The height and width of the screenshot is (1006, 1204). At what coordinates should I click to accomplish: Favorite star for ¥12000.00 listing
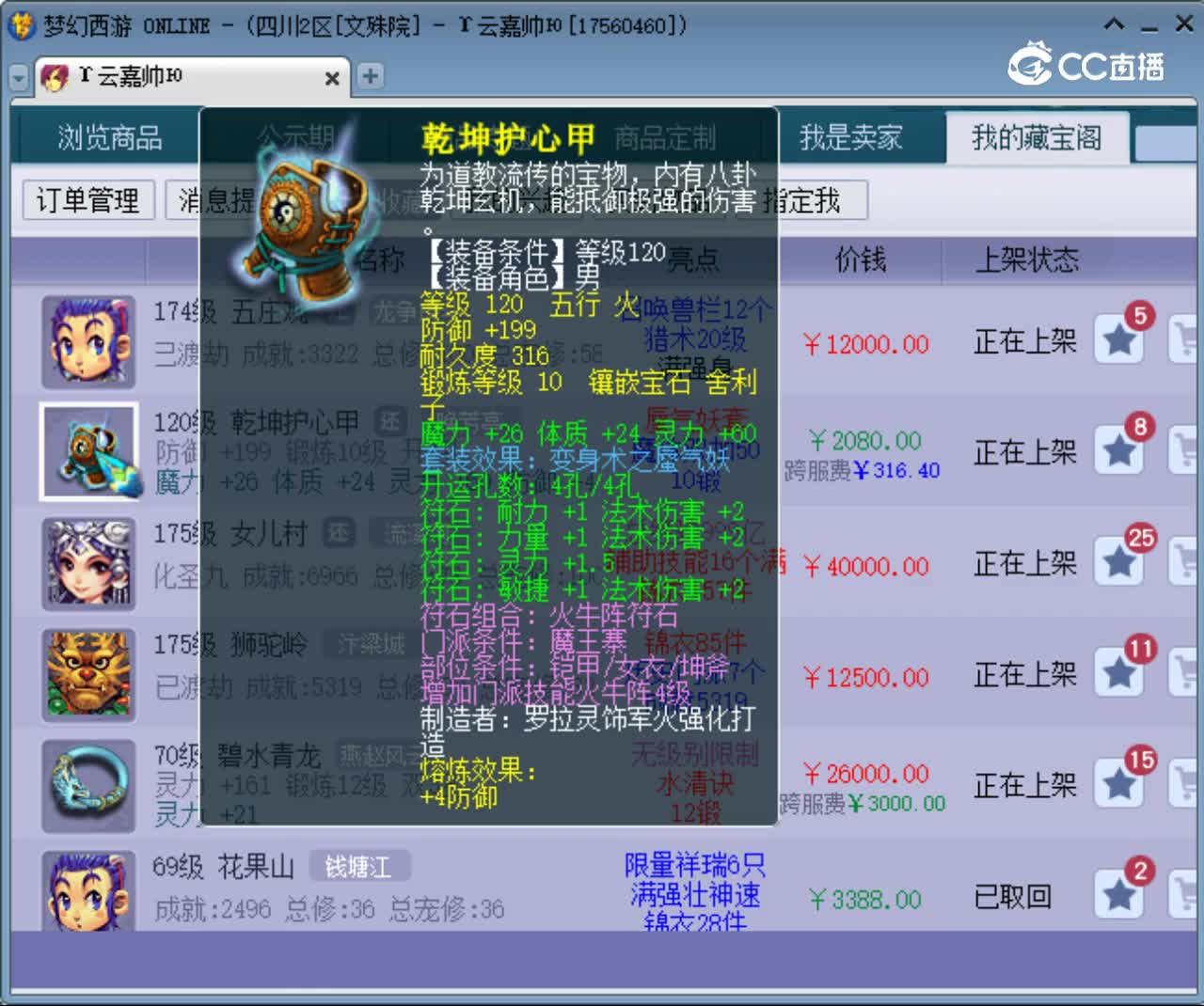click(1119, 340)
